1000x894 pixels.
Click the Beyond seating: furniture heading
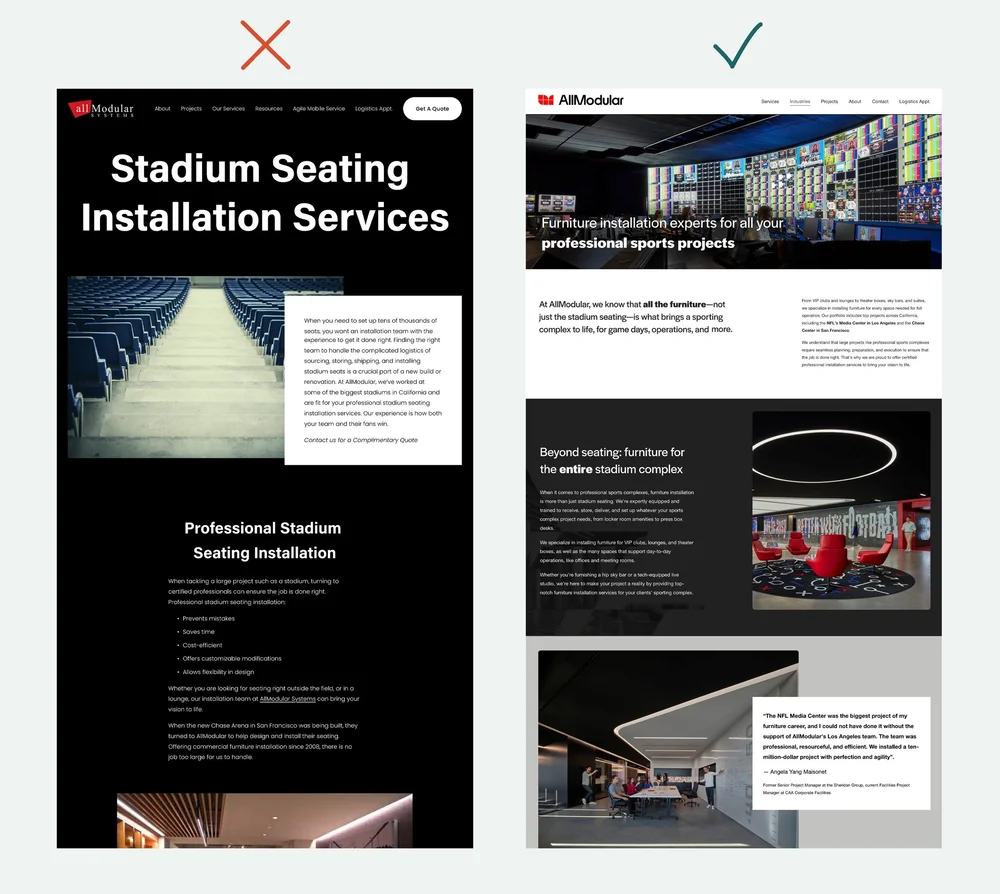(612, 460)
